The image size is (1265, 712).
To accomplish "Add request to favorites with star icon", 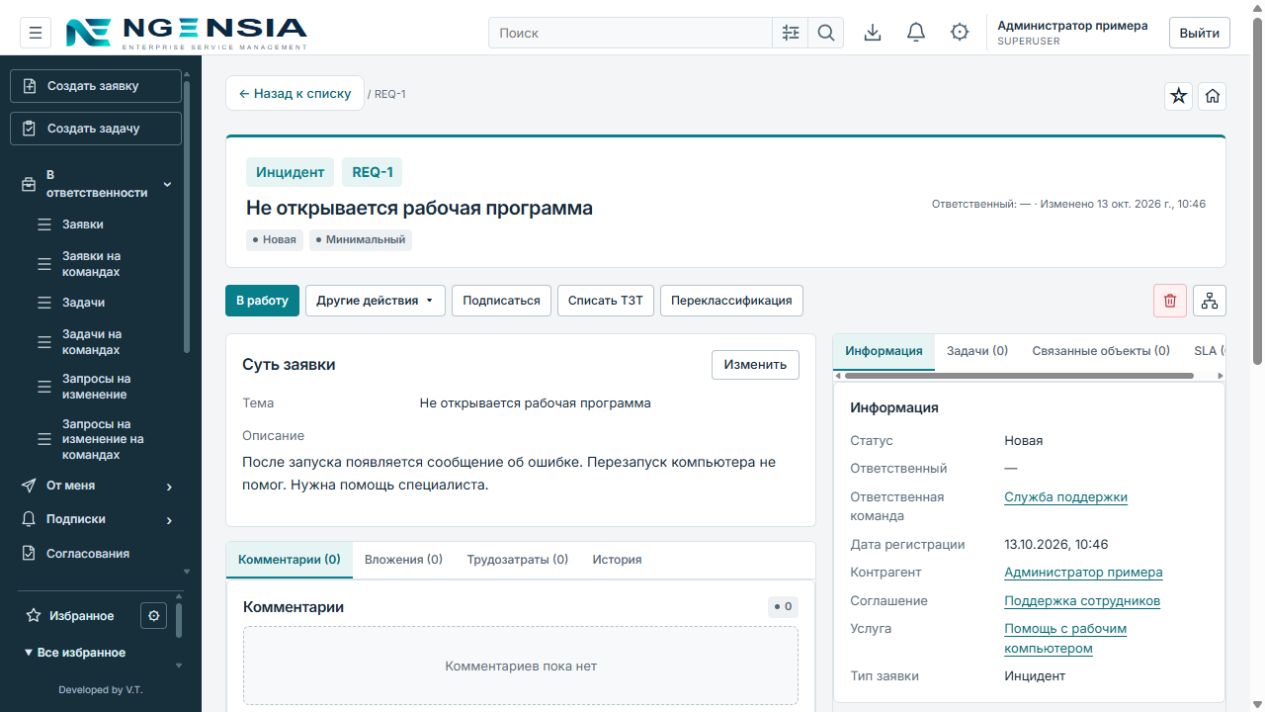I will pos(1179,96).
